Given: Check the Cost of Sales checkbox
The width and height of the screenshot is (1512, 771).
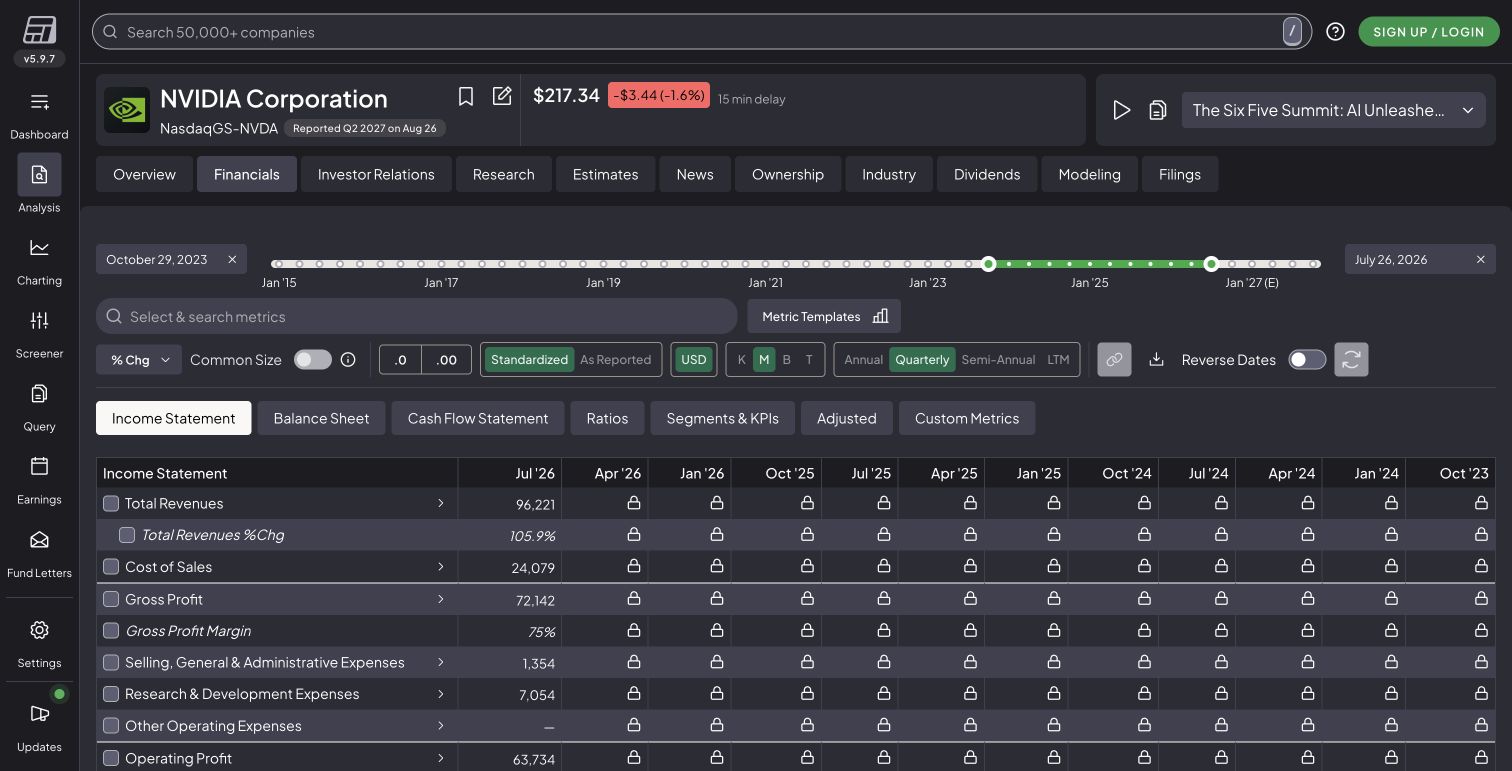Looking at the screenshot, I should click(x=111, y=567).
